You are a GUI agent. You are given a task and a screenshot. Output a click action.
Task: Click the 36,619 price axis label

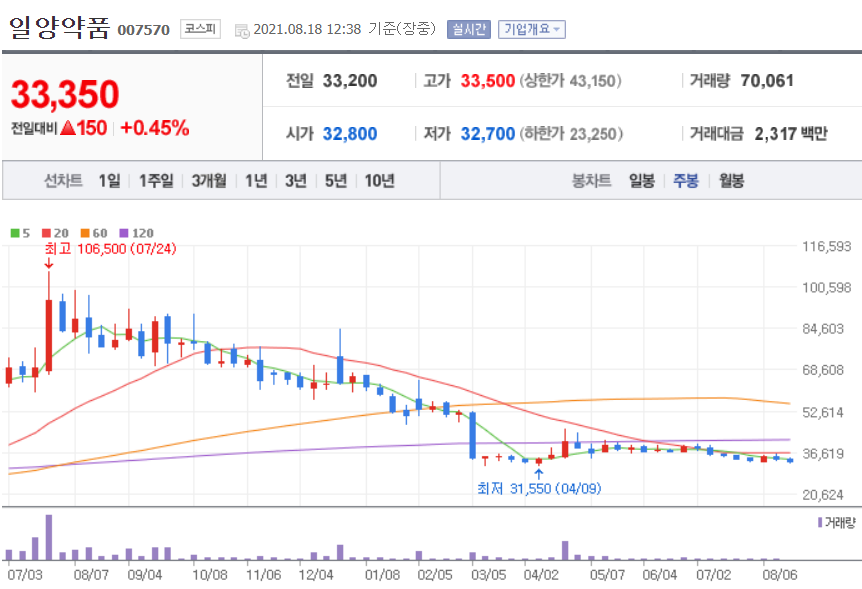tap(822, 454)
